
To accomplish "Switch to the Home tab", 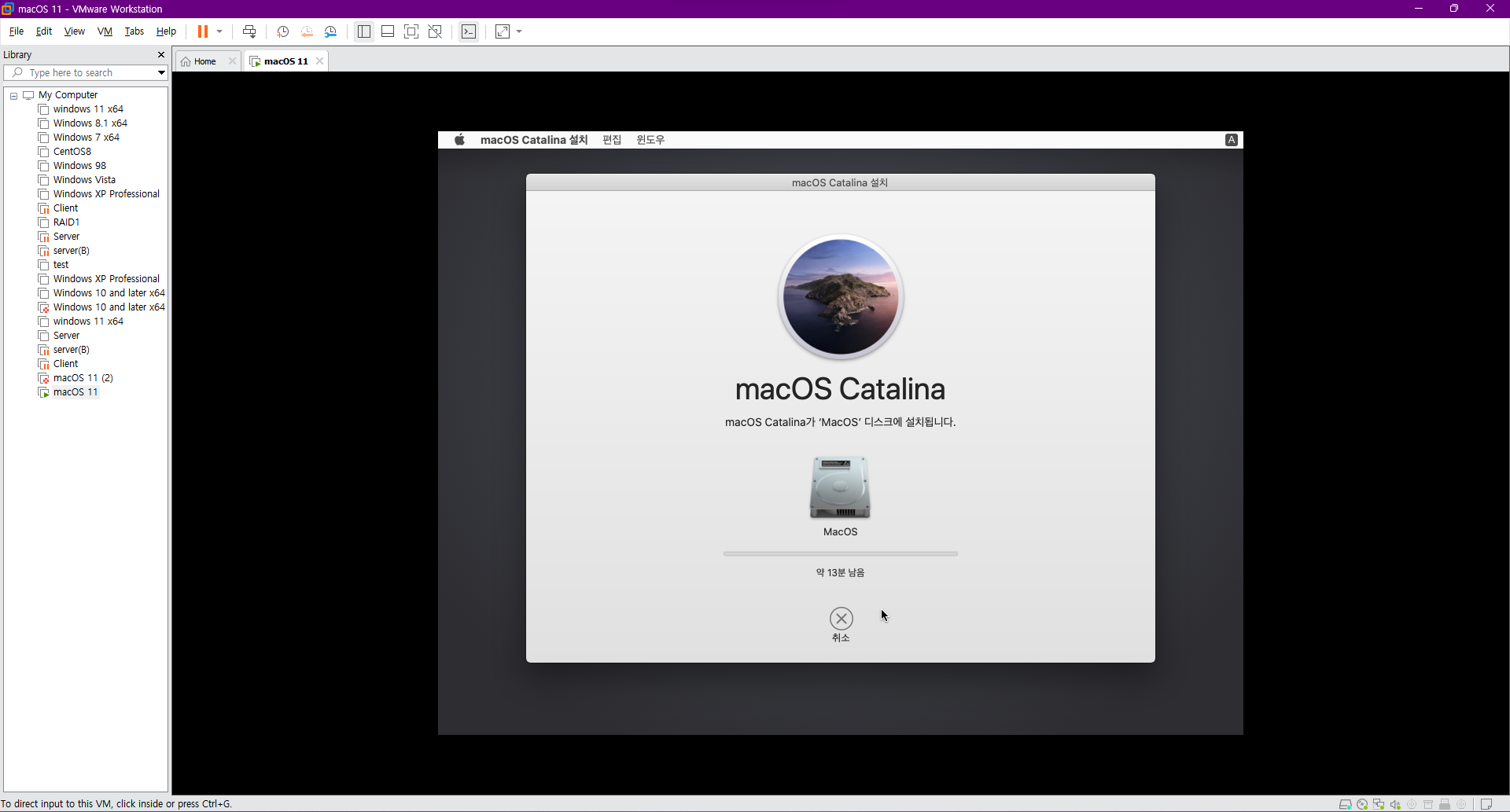I will click(204, 61).
